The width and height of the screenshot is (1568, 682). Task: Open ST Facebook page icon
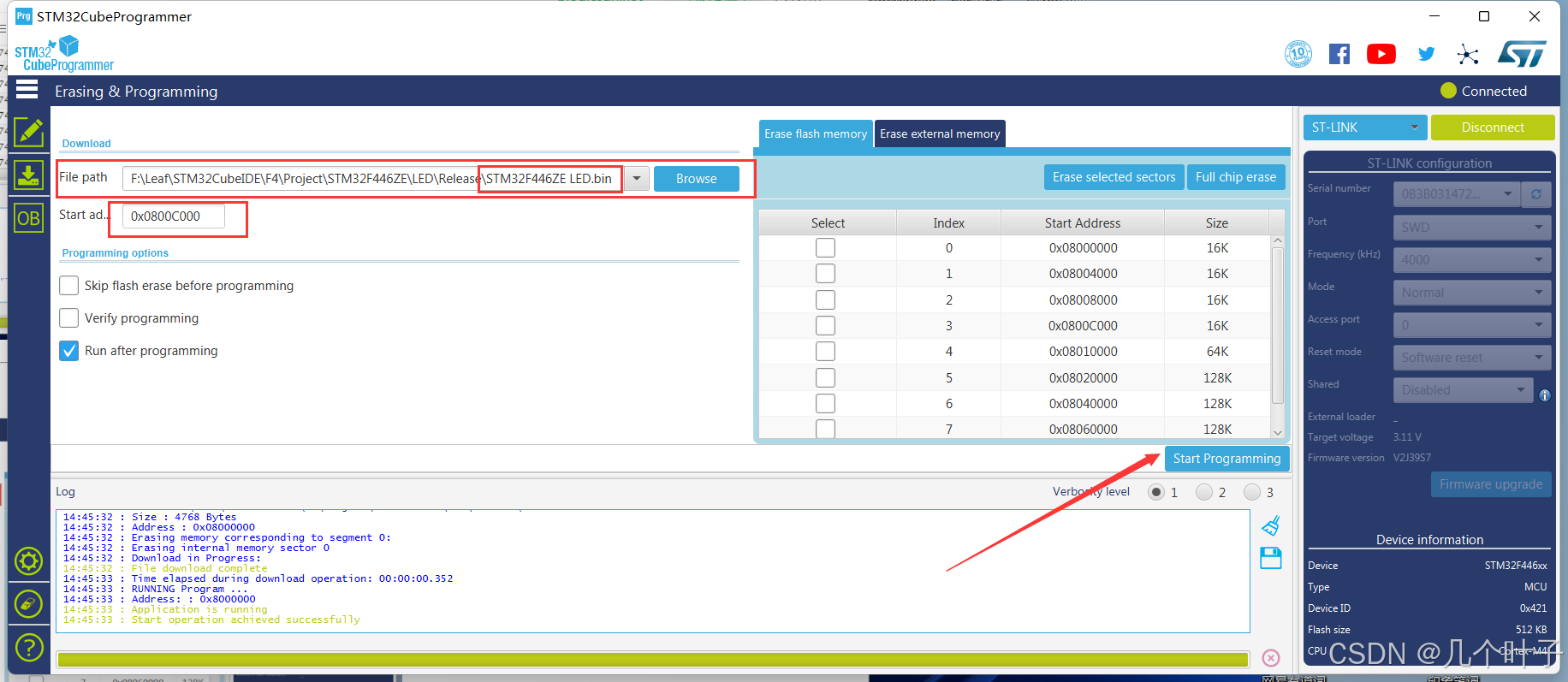1339,55
